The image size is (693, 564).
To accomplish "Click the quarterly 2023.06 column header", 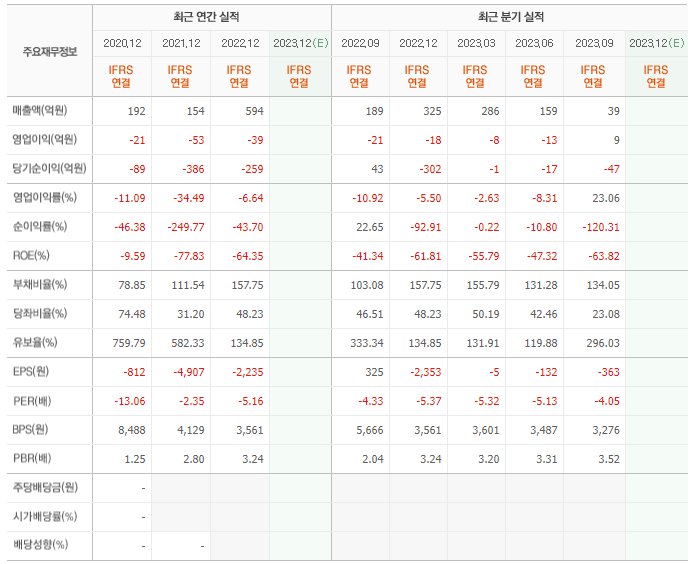I will [x=534, y=43].
